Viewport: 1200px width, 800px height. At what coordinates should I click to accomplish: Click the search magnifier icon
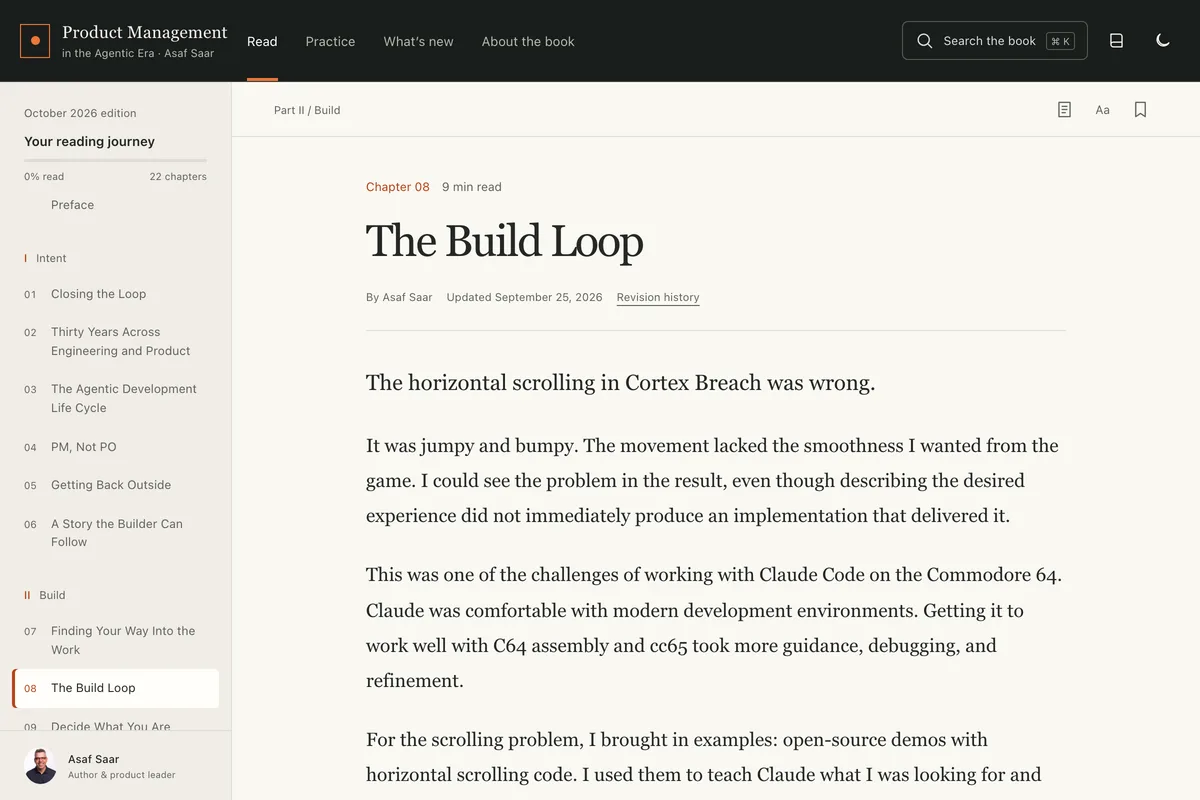pos(925,41)
